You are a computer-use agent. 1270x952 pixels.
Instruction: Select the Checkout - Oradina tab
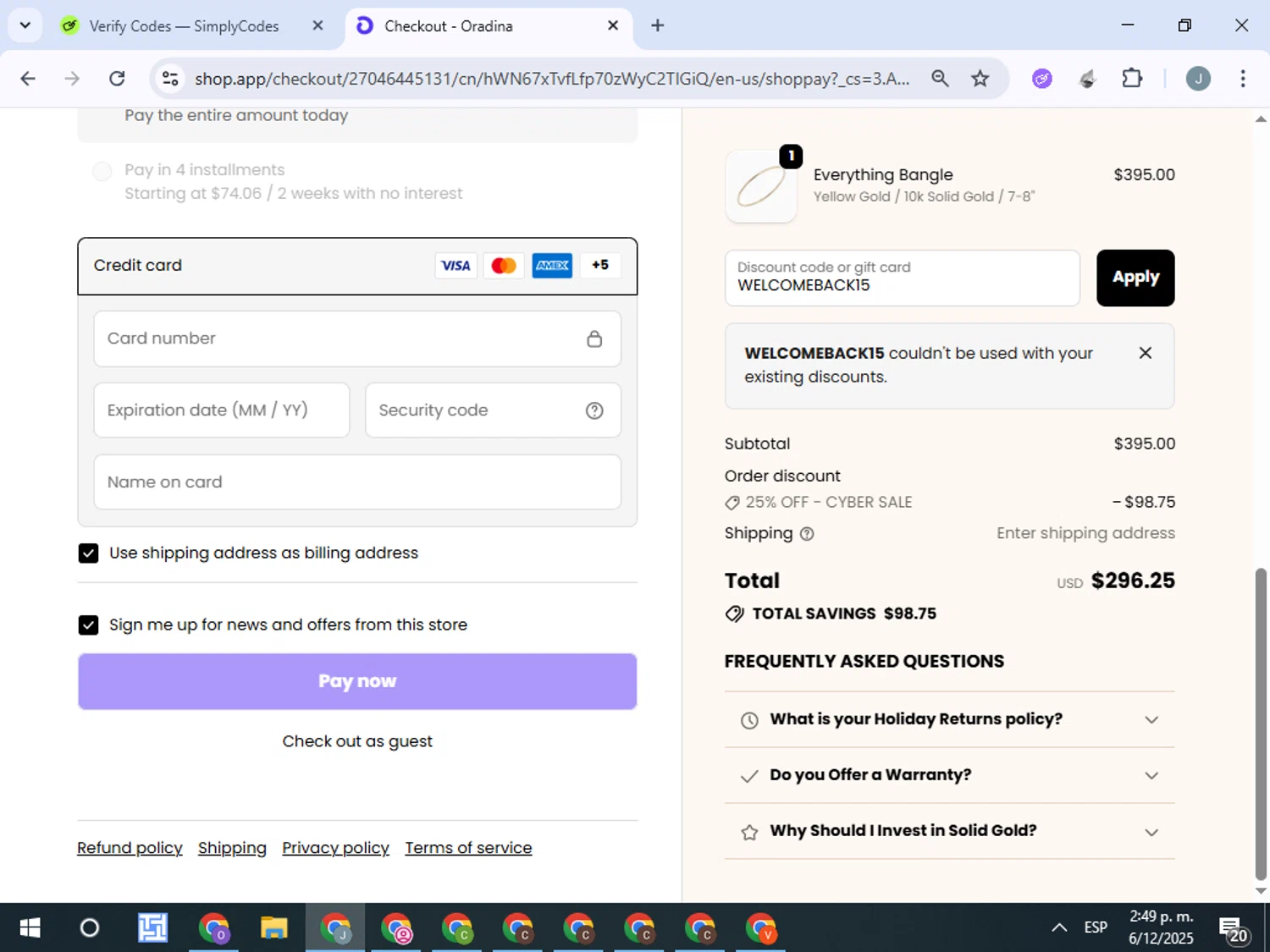(449, 26)
